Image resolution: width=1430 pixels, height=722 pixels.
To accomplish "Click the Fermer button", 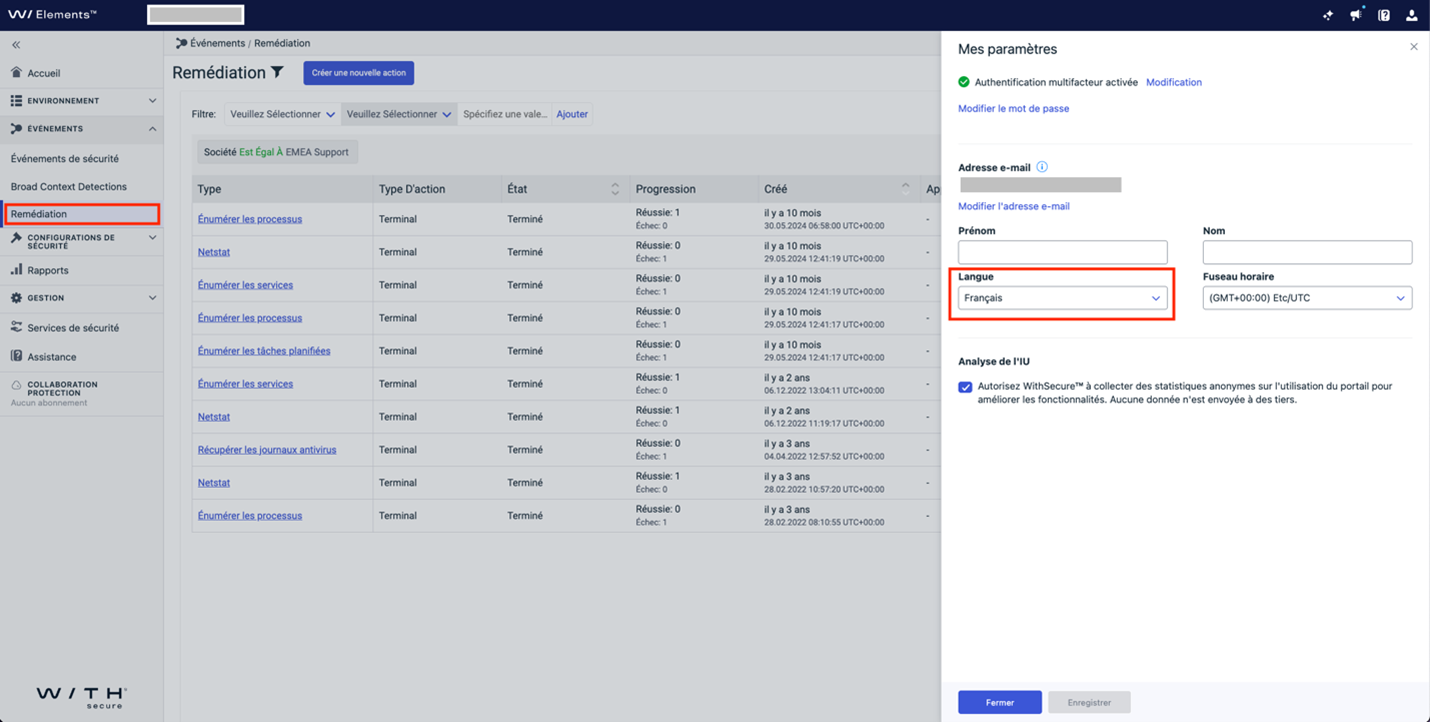I will (1000, 702).
